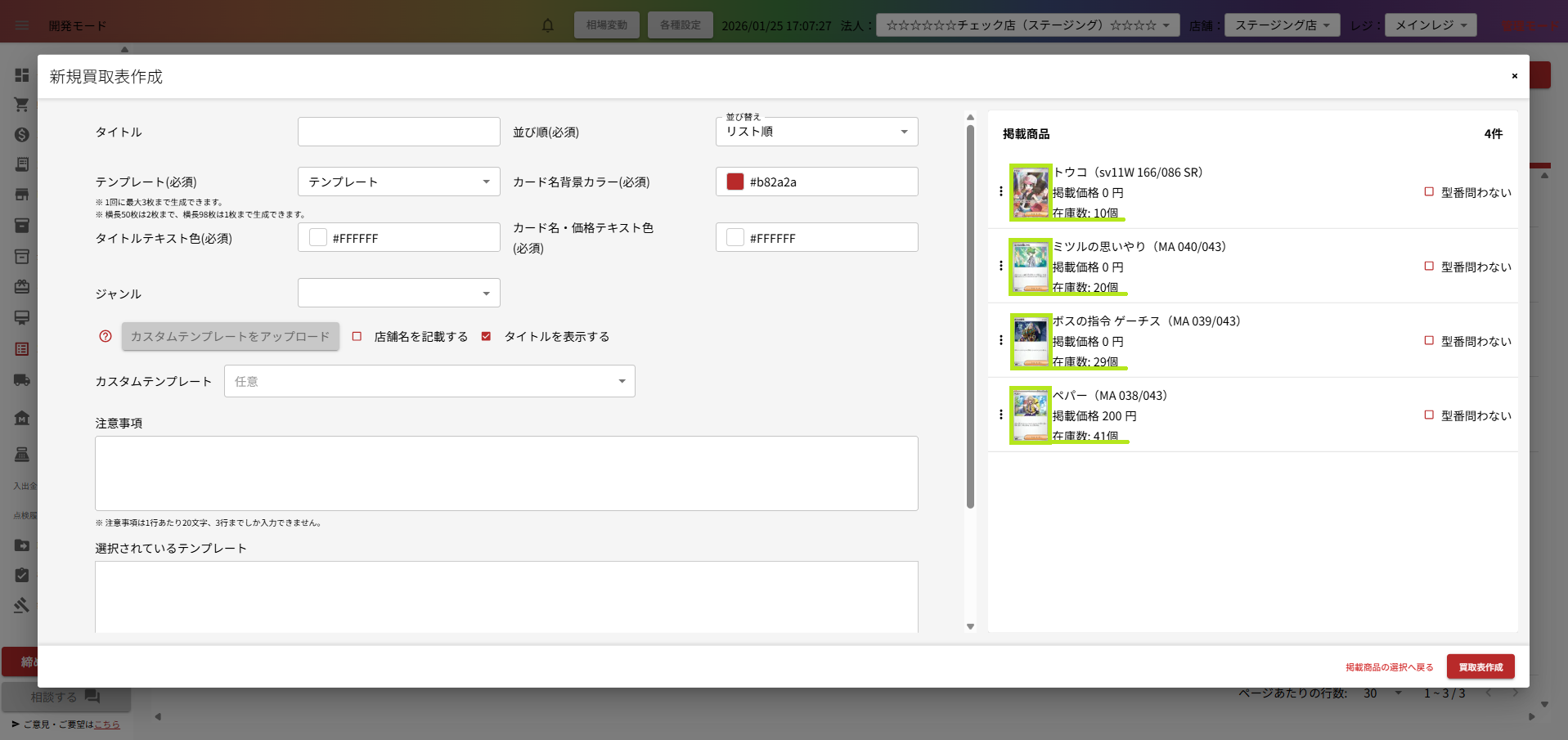Open 各種設定 in the top bar
1568x740 pixels.
click(680, 25)
